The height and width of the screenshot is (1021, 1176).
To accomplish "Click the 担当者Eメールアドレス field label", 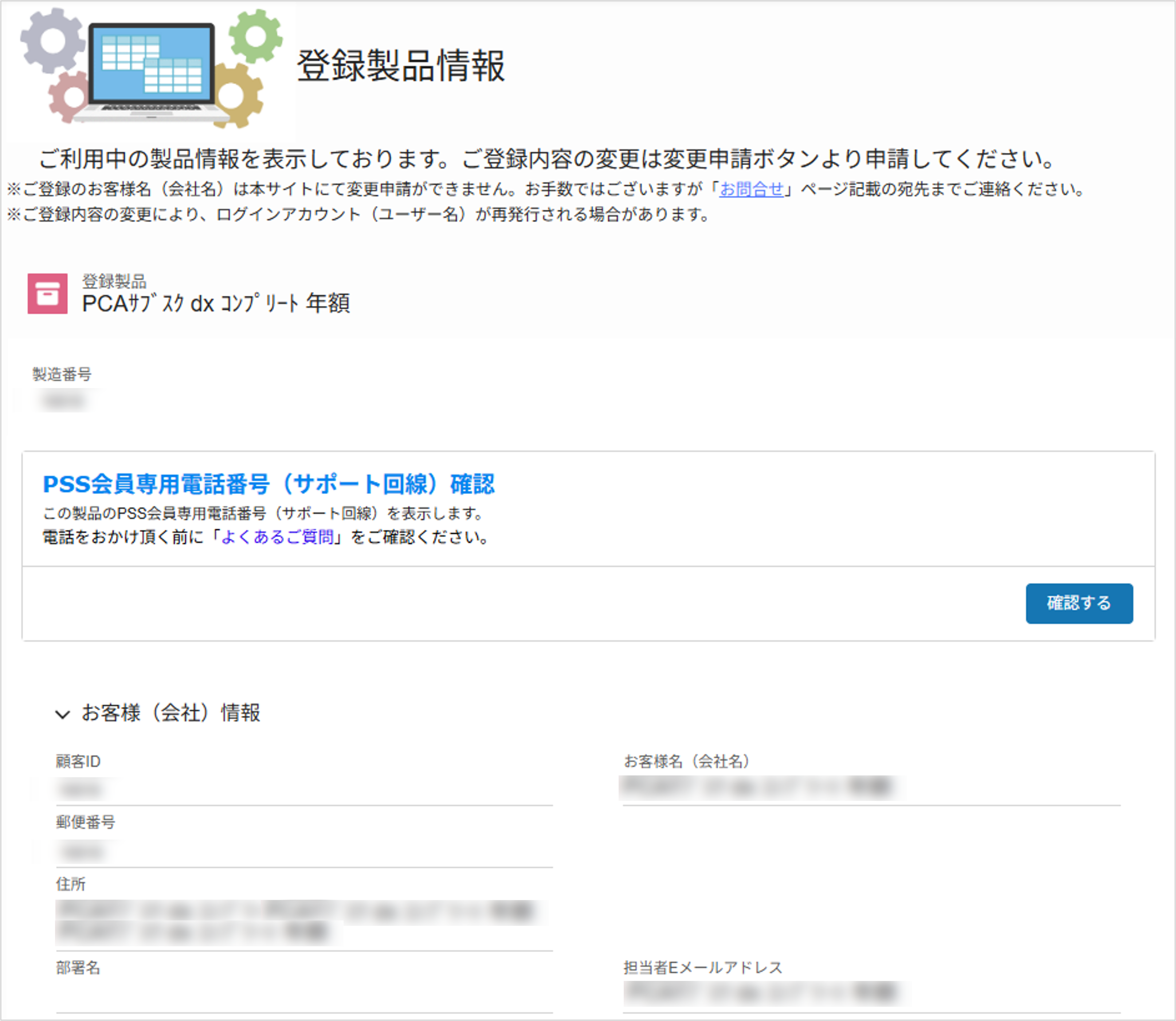I will [703, 967].
